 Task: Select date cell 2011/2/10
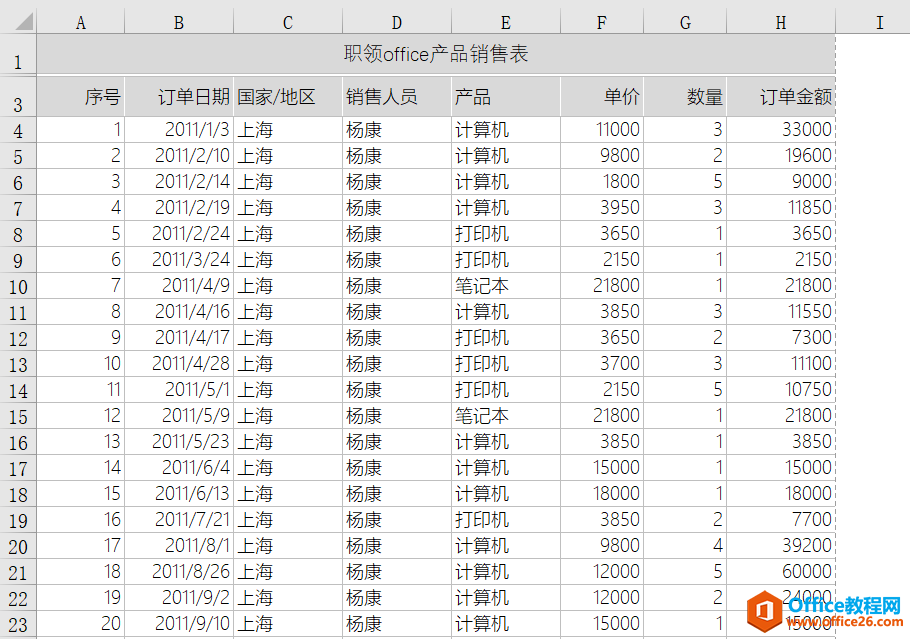click(x=179, y=156)
